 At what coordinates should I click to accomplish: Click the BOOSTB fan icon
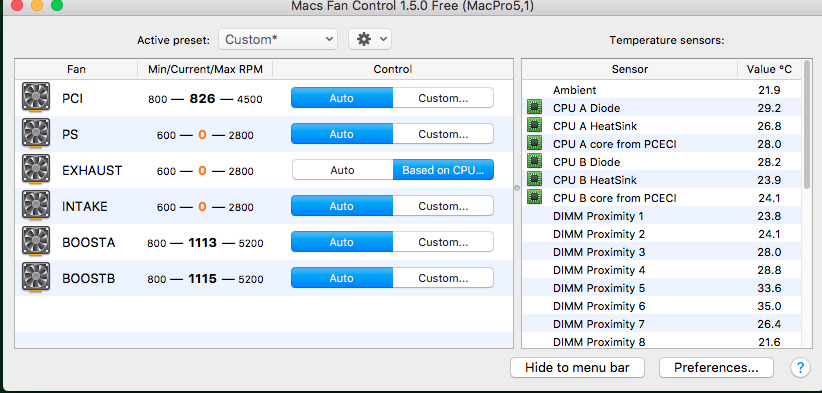tap(36, 278)
